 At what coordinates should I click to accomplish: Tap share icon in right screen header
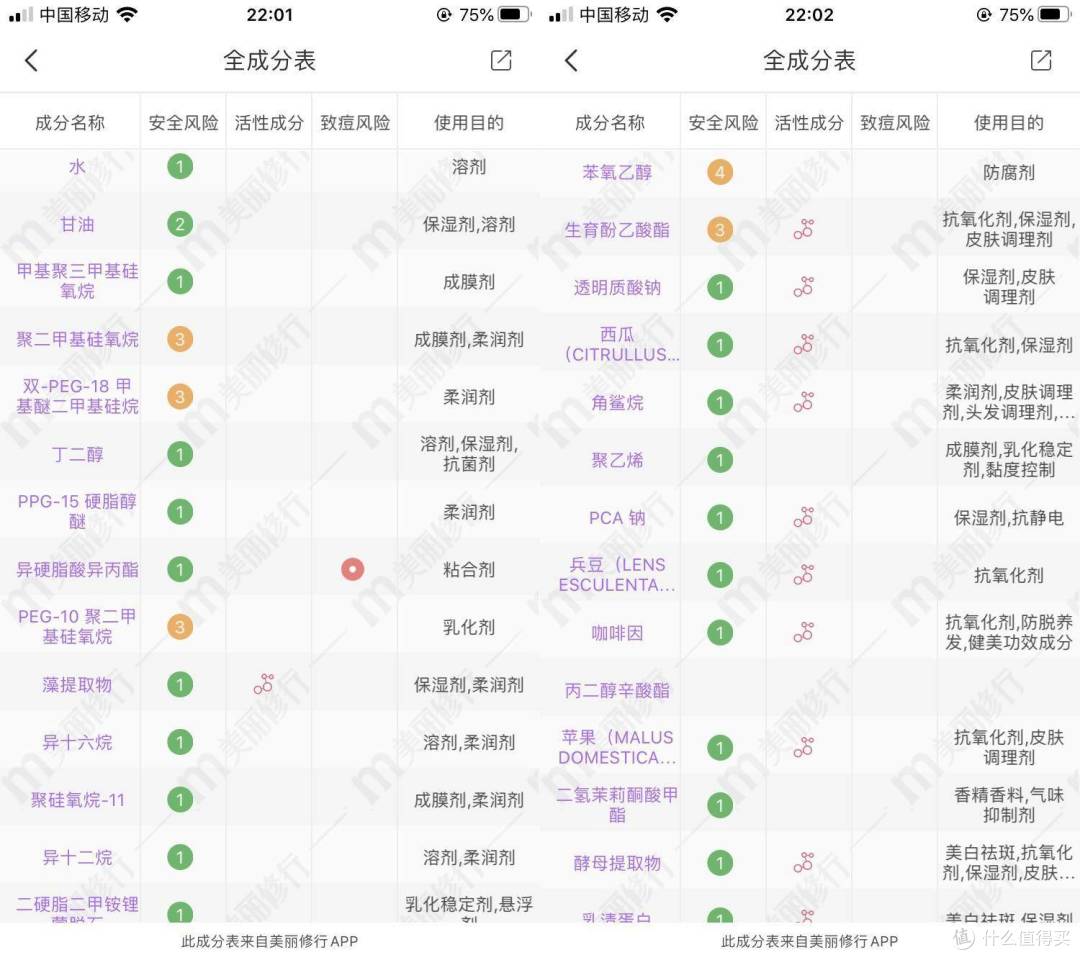pos(1041,61)
